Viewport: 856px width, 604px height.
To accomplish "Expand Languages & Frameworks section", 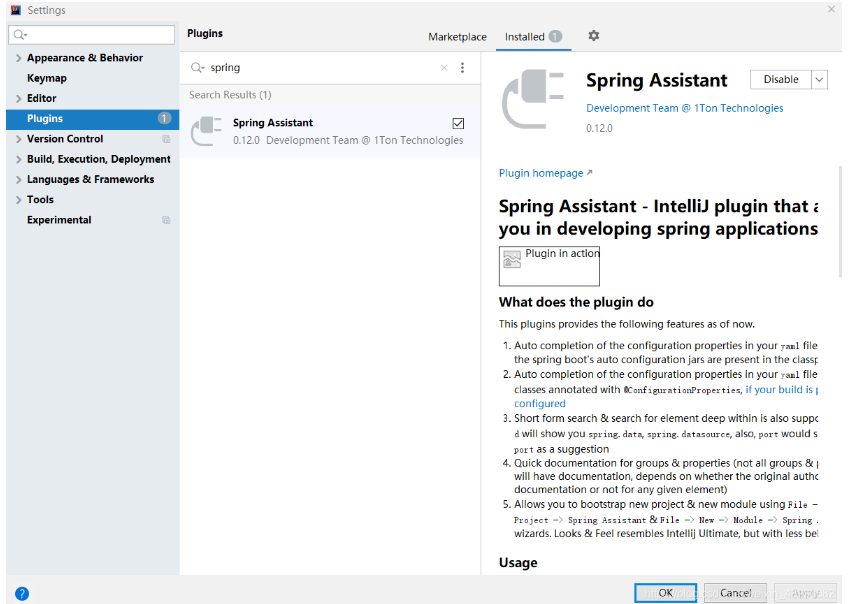I will pyautogui.click(x=19, y=180).
